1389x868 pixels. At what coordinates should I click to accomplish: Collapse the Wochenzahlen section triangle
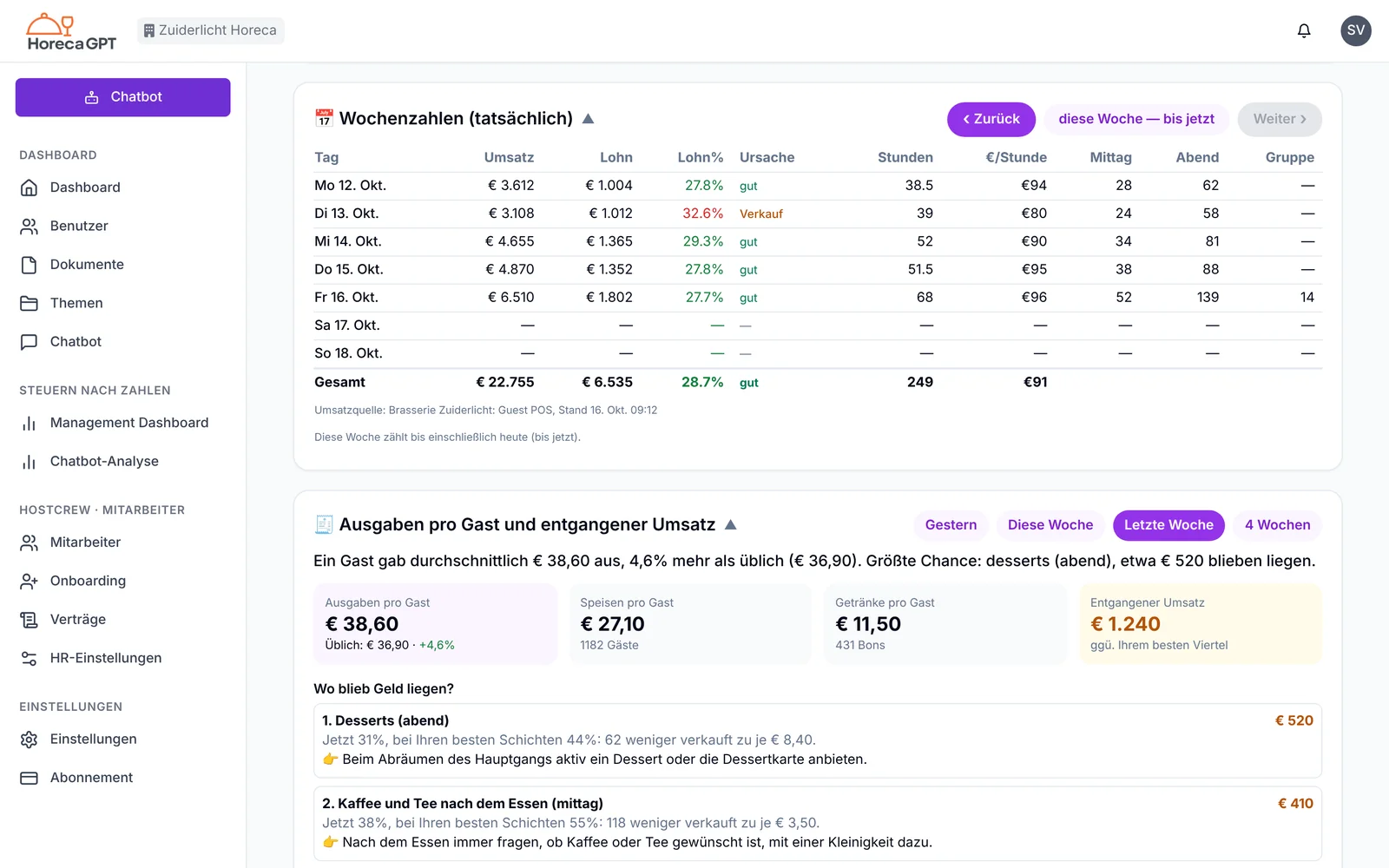click(x=588, y=119)
